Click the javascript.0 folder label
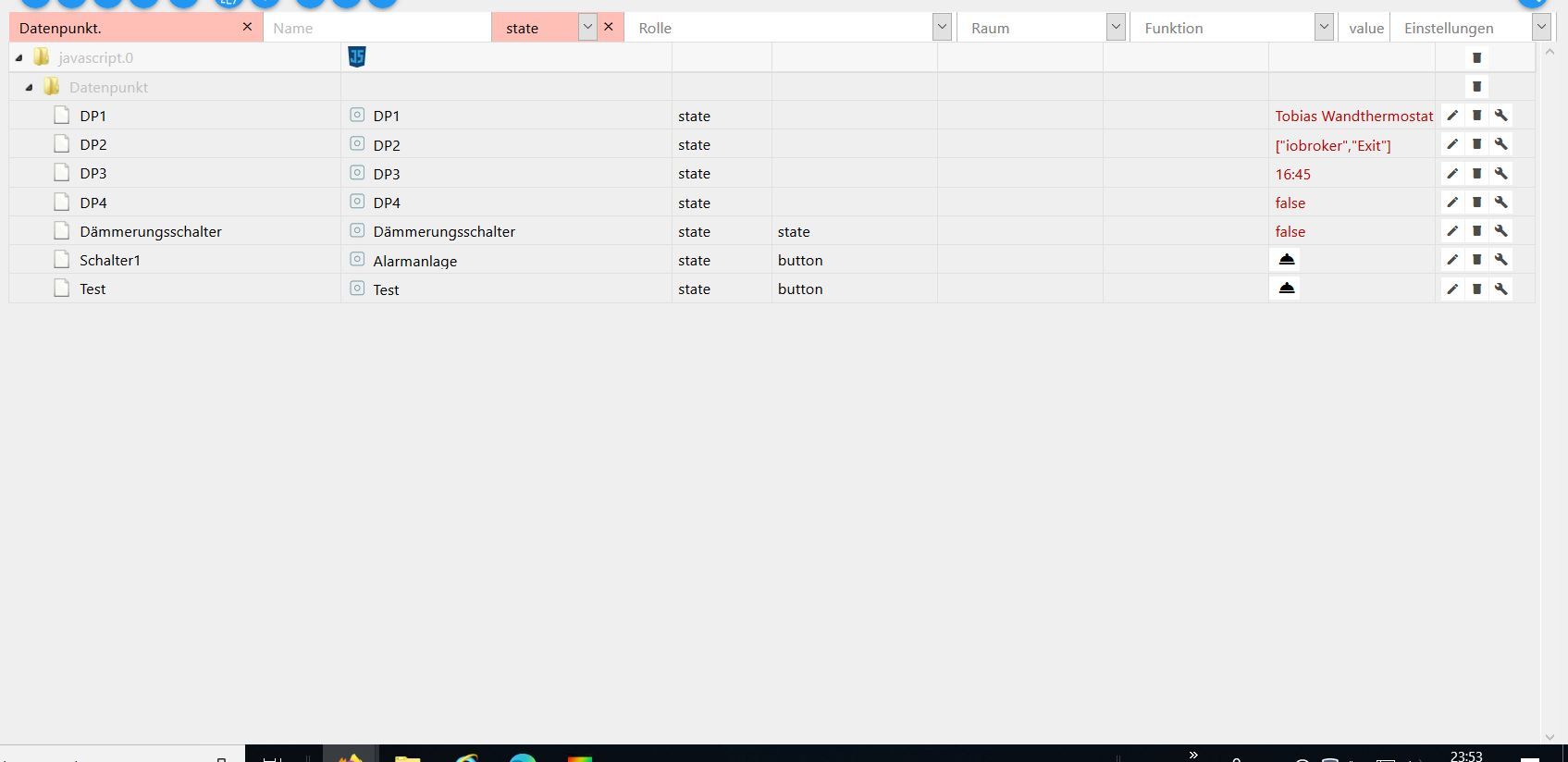The width and height of the screenshot is (1568, 762). click(95, 57)
